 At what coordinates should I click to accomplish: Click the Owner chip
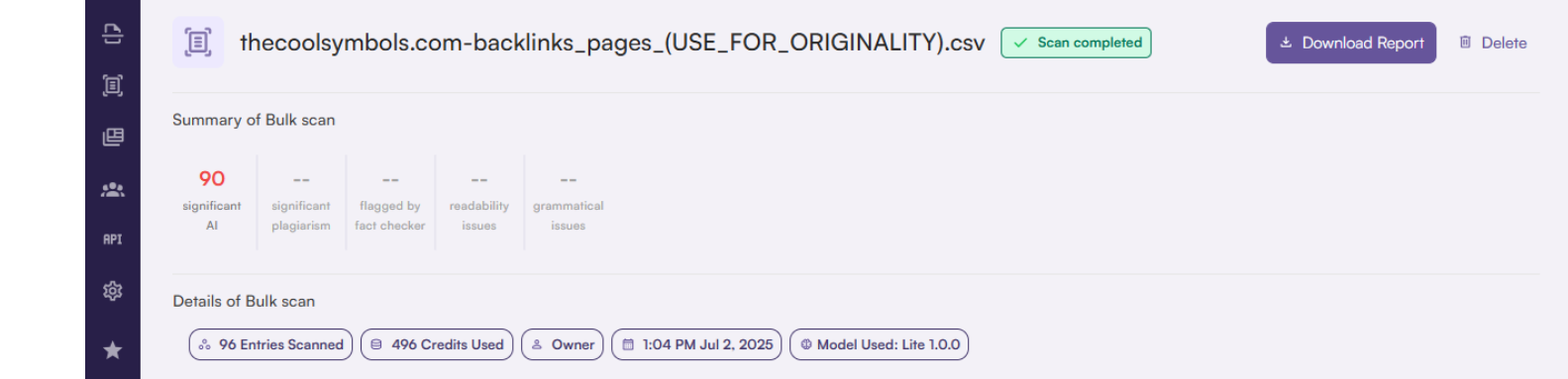[x=563, y=344]
